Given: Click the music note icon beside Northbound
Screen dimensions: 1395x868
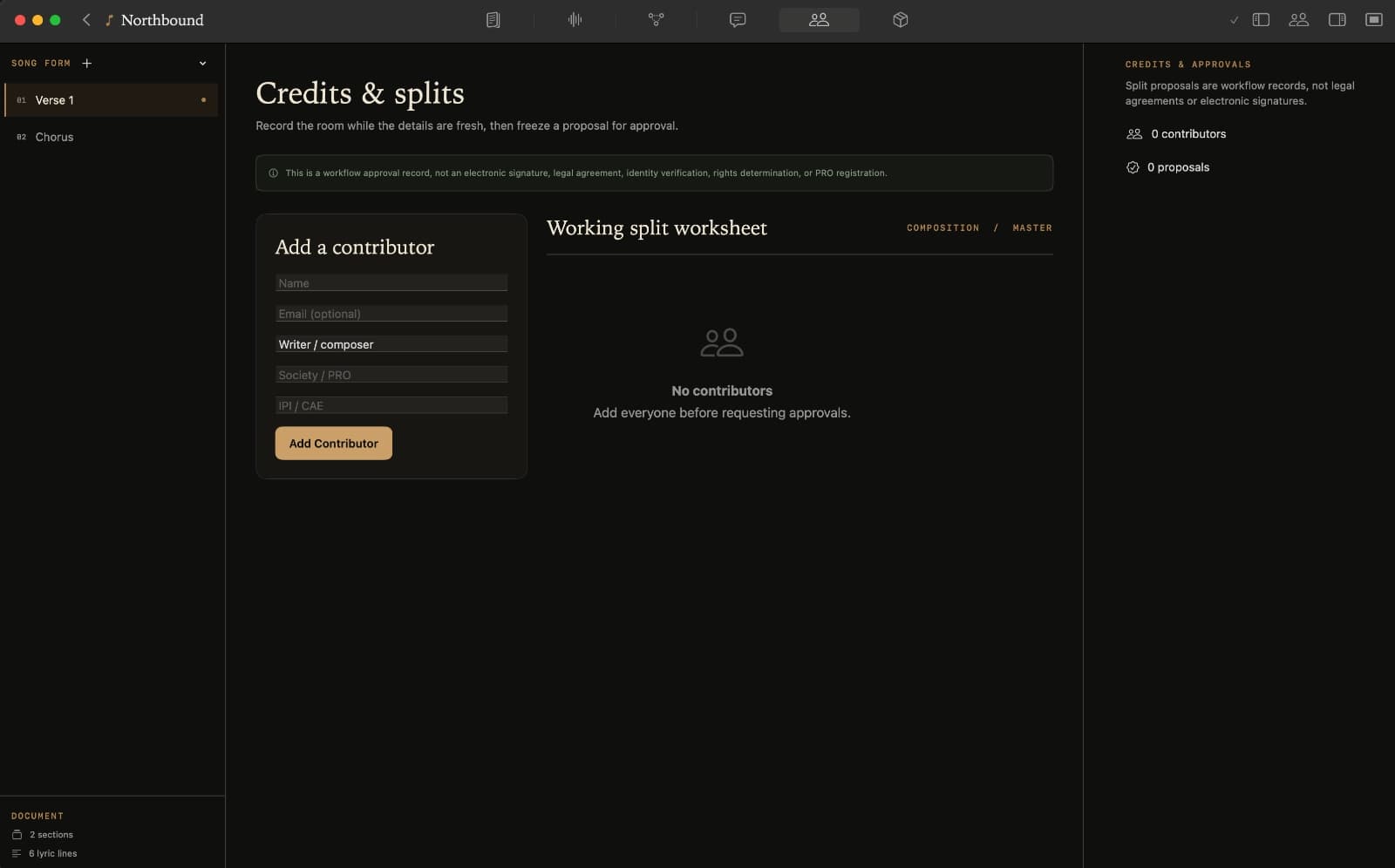Looking at the screenshot, I should 109,20.
